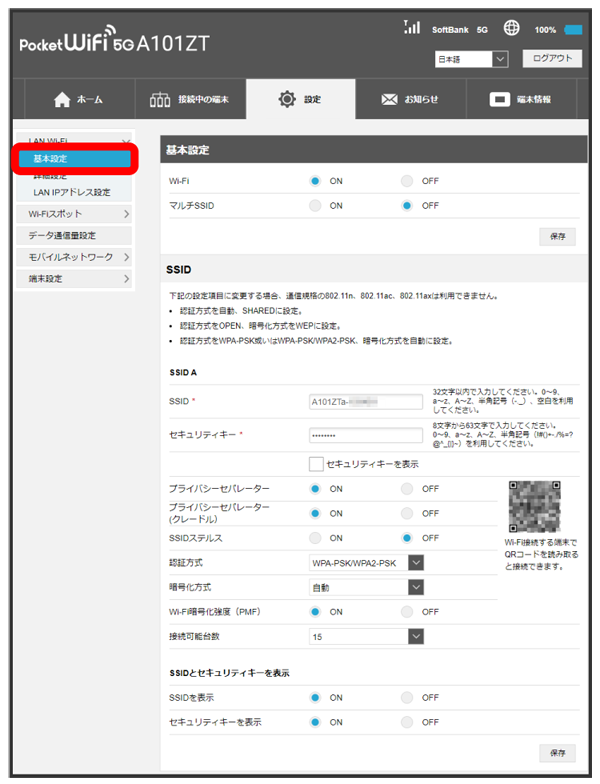
Task: Click the globe network icon
Action: [511, 28]
